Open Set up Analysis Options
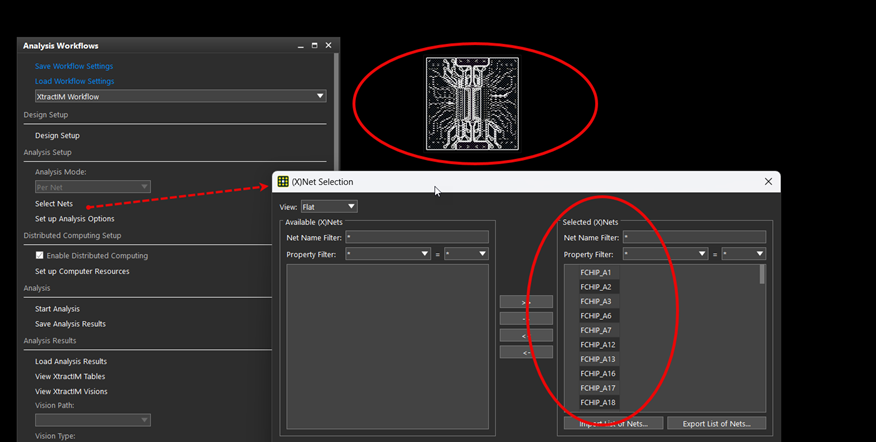 (x=74, y=218)
